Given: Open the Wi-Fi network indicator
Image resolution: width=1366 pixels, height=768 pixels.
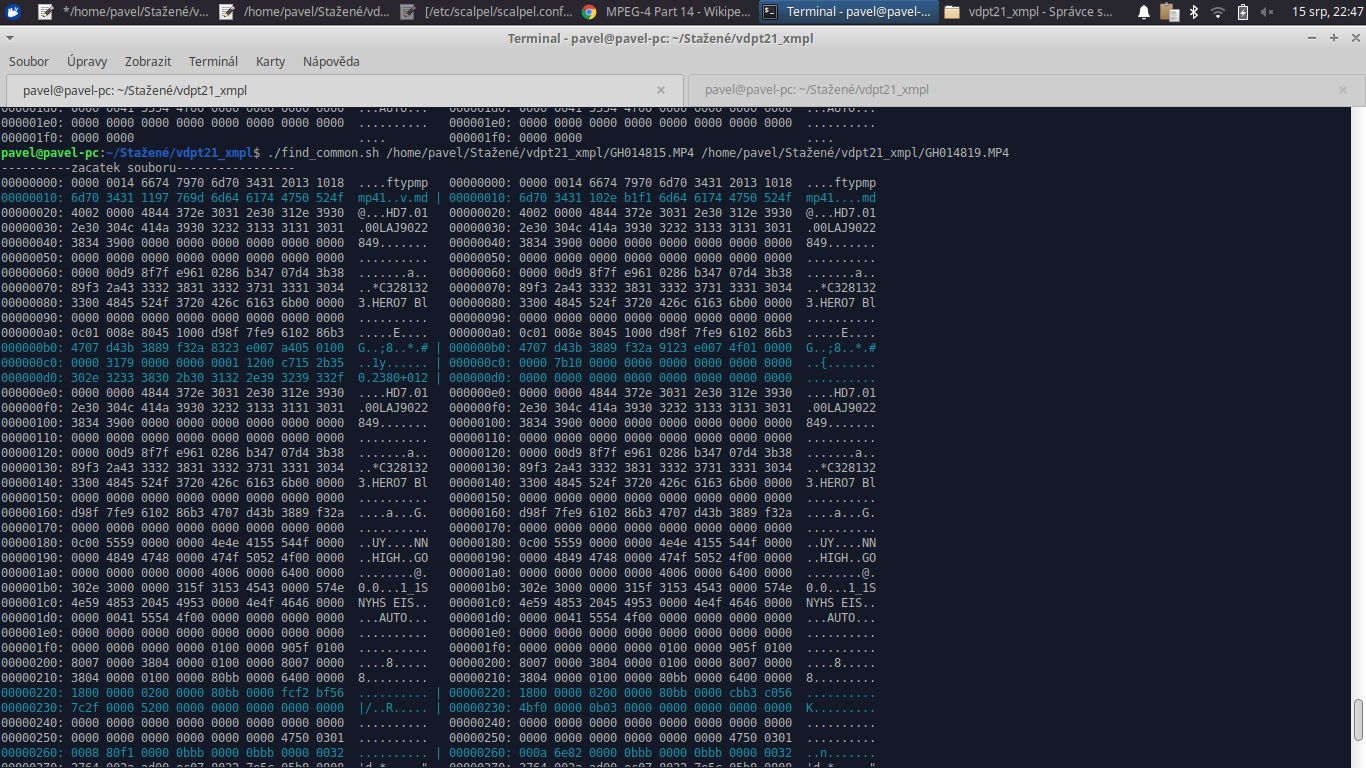Looking at the screenshot, I should tap(1217, 12).
